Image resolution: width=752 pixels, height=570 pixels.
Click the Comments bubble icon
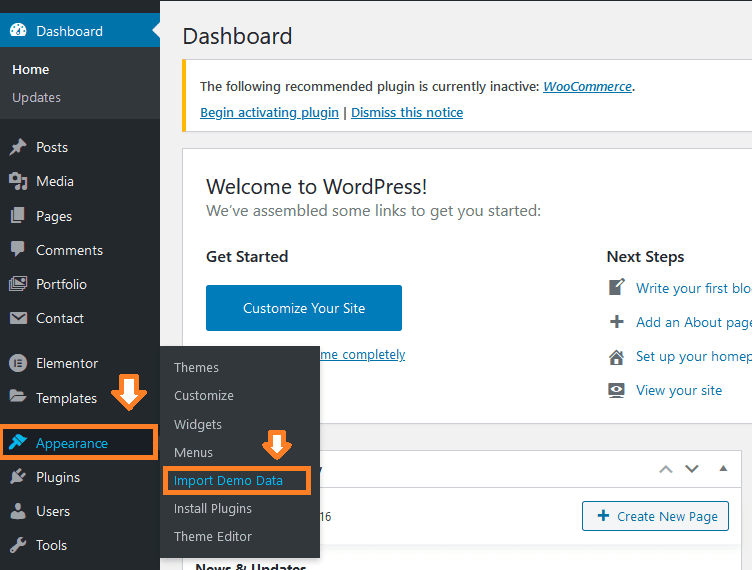pos(18,249)
